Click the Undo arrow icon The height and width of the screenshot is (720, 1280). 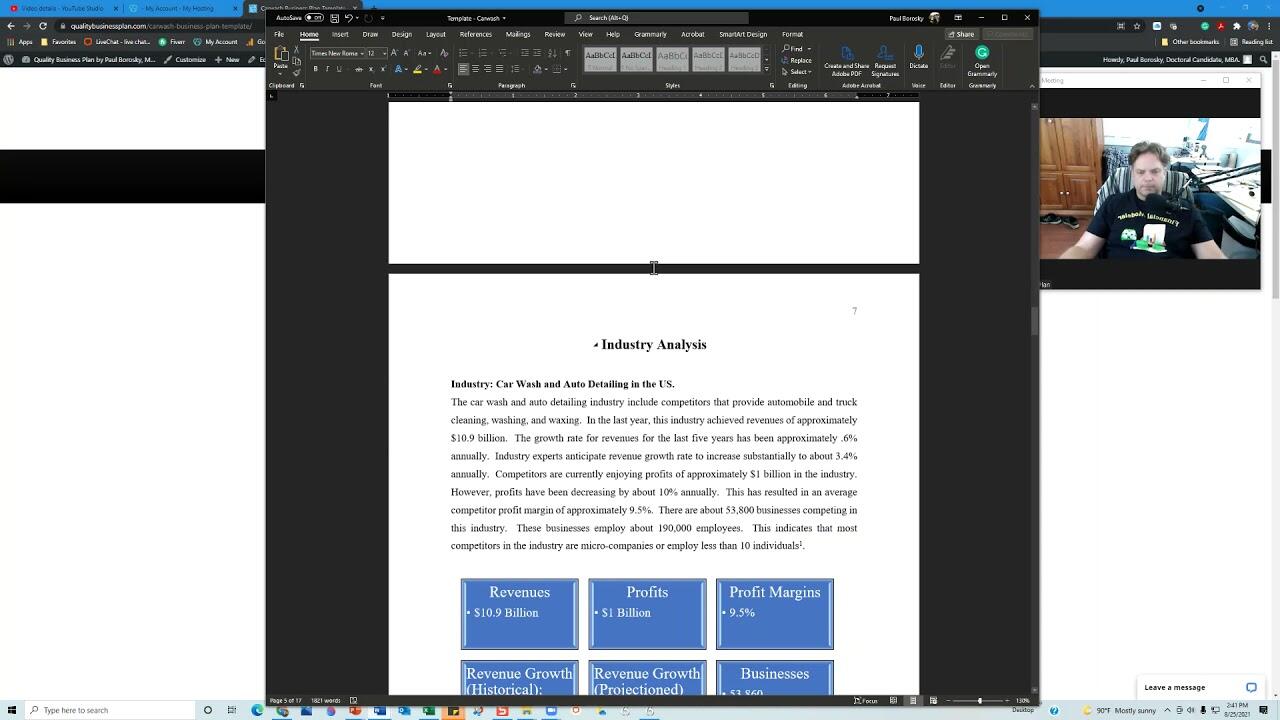click(x=348, y=18)
